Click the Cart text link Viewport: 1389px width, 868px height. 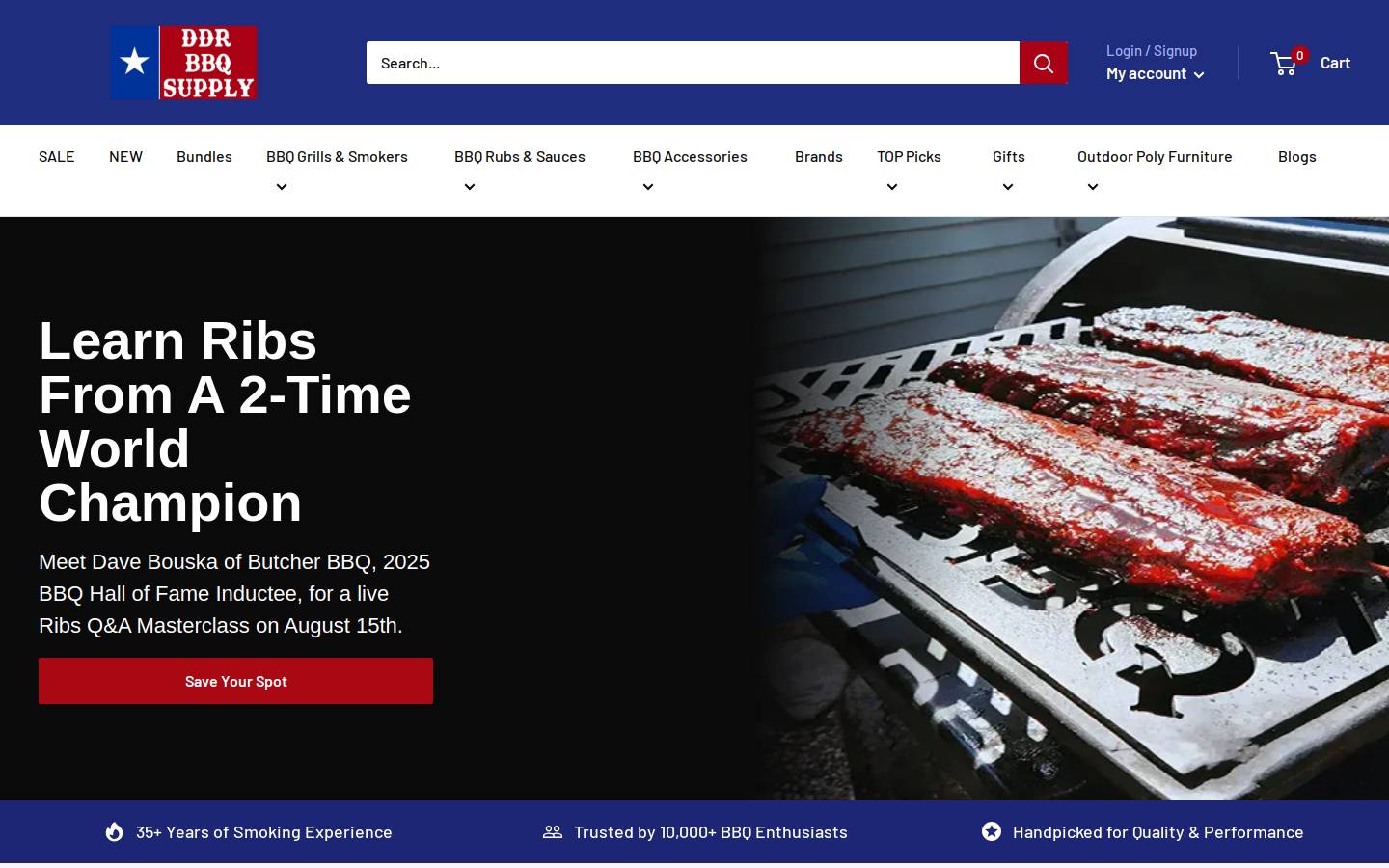tap(1335, 63)
